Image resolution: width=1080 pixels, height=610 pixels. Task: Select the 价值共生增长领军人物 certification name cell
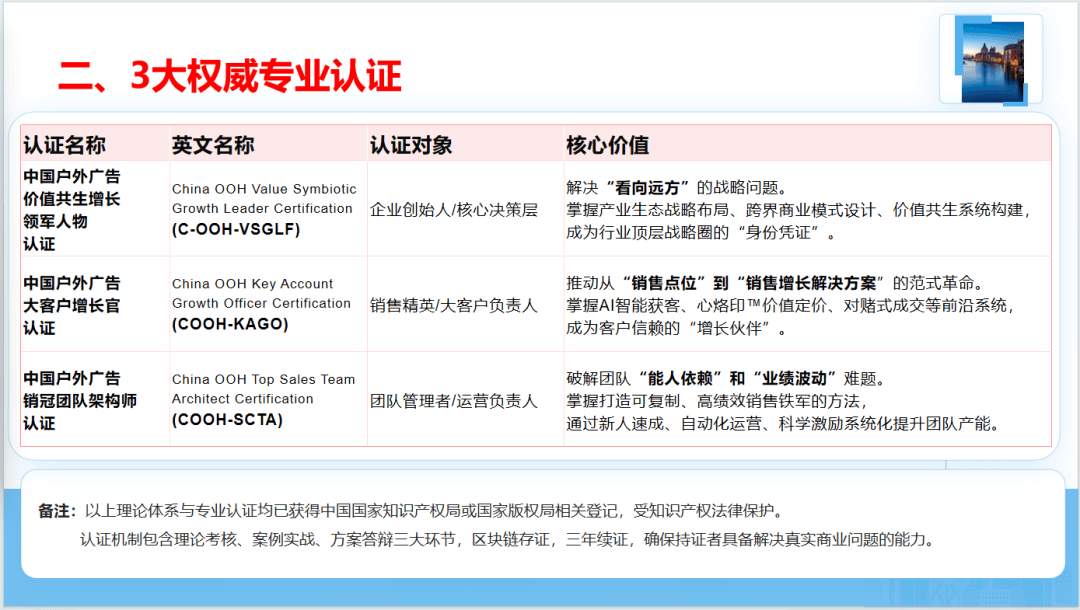click(71, 210)
